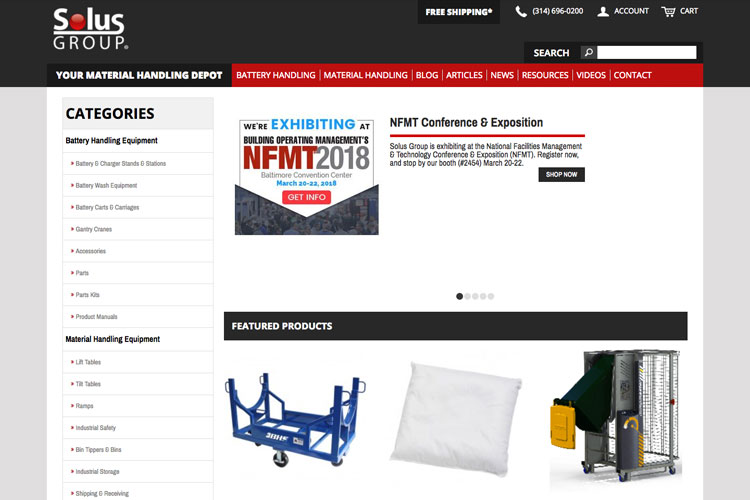
Task: Open the Material Handling nav menu
Action: tap(365, 75)
